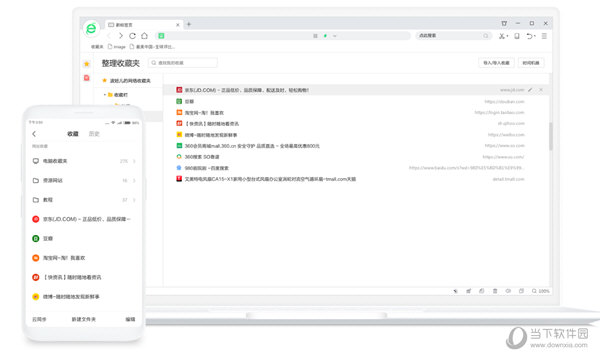Screen dimensions: 600x360
Task: Edit the JD.COM bookmark with pencil icon
Action: 530,90
